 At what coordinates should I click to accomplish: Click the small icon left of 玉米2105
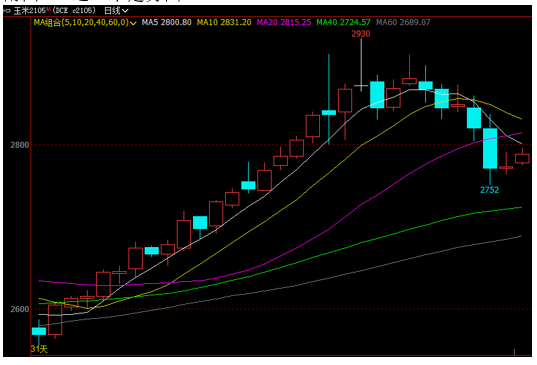point(8,11)
